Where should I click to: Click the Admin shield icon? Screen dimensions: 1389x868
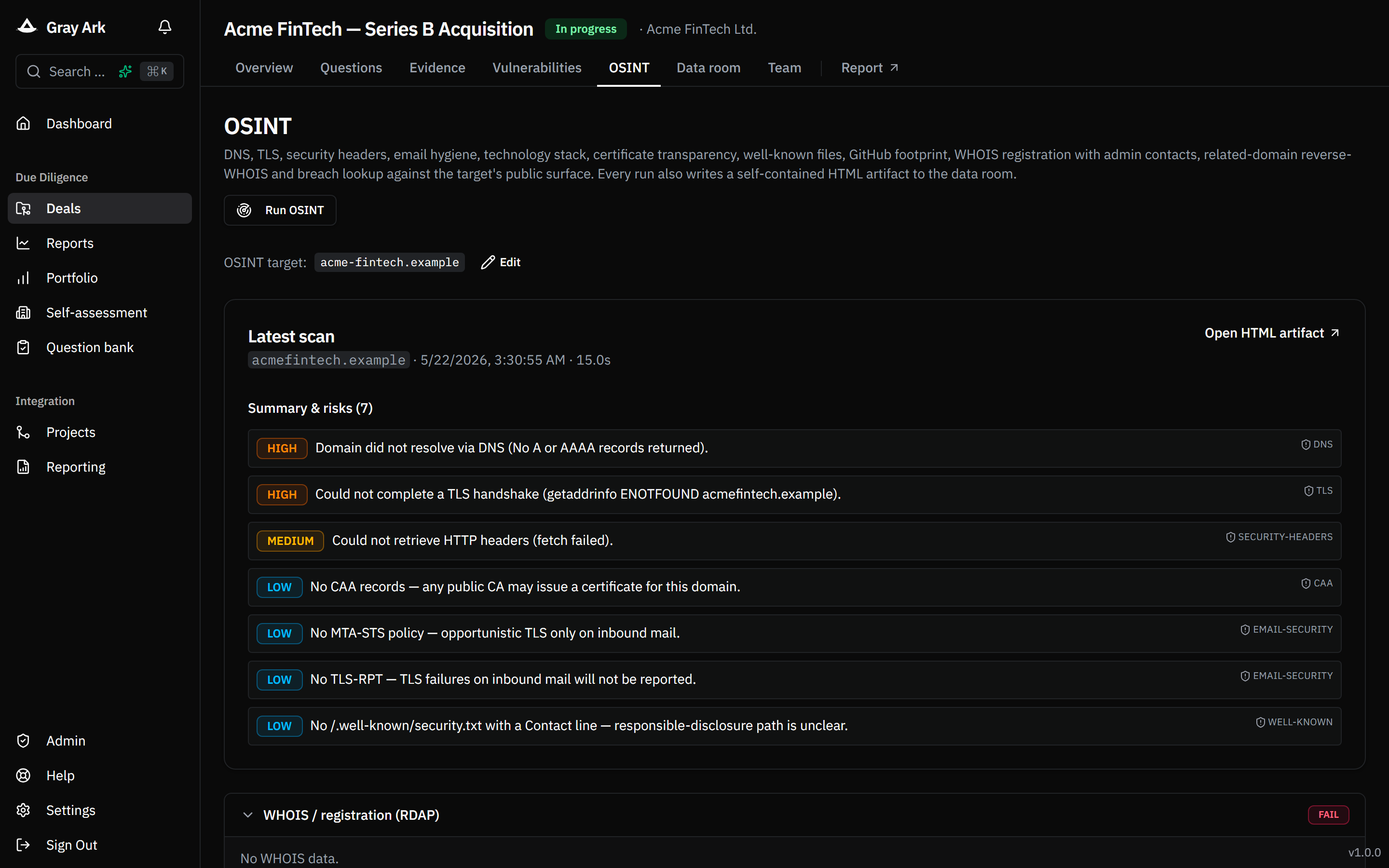pyautogui.click(x=23, y=741)
